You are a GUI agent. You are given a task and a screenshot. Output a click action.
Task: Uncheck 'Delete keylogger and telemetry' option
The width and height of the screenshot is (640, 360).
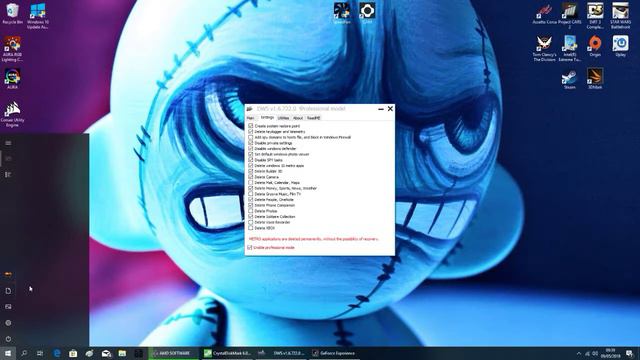251,132
